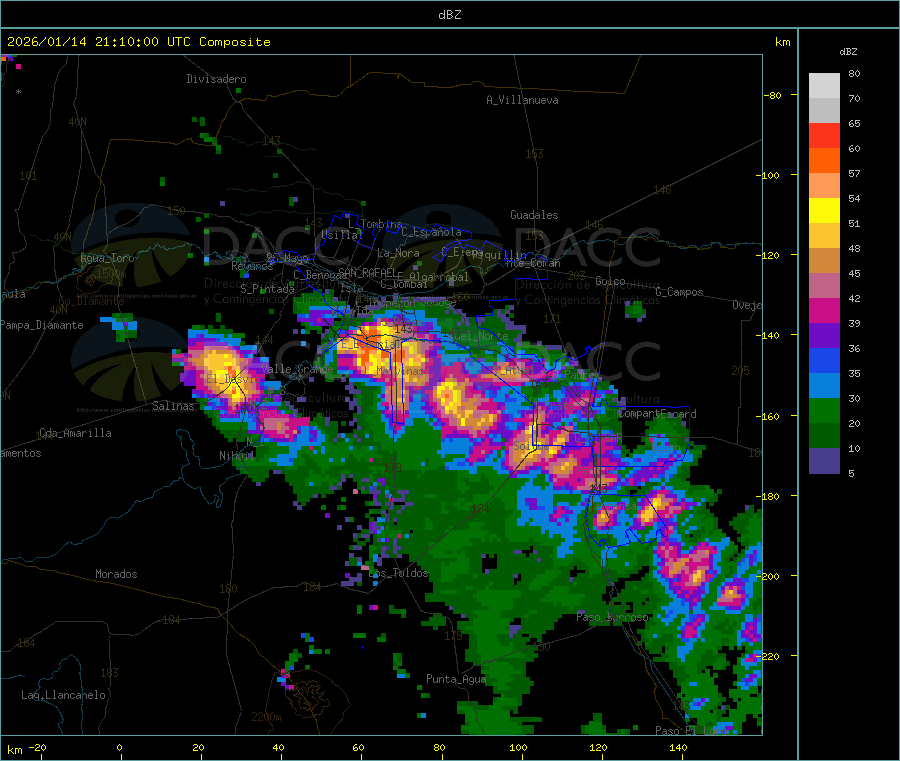Click the S_Pintada map label
Screen dimensions: 900x761
[267, 289]
